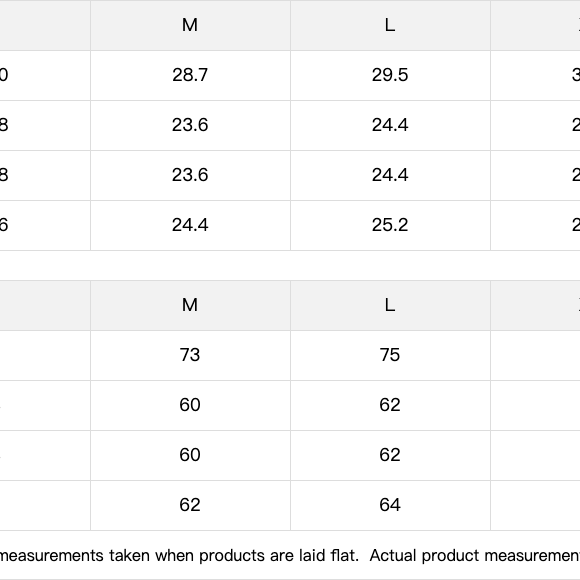Click the second 60 cell in the M column
Image resolution: width=580 pixels, height=580 pixels.
pyautogui.click(x=190, y=455)
